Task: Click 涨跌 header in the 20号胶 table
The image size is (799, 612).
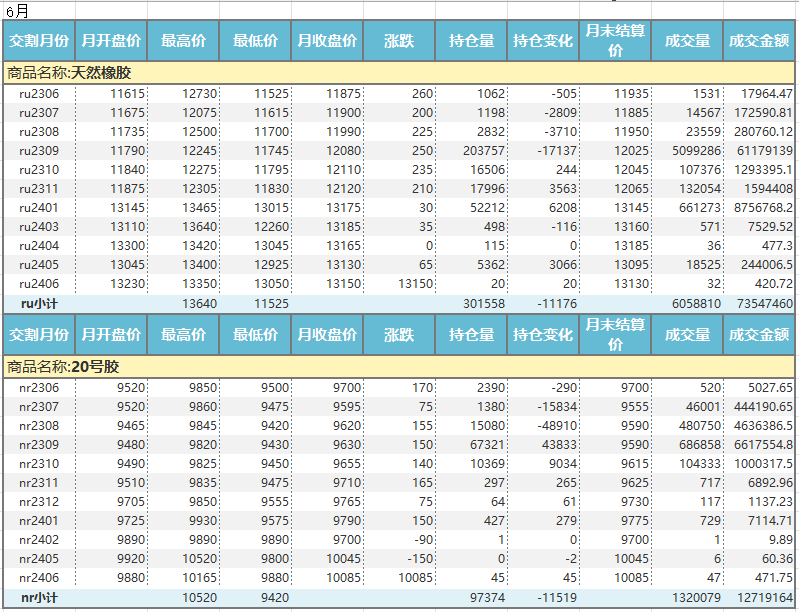Action: (x=399, y=335)
